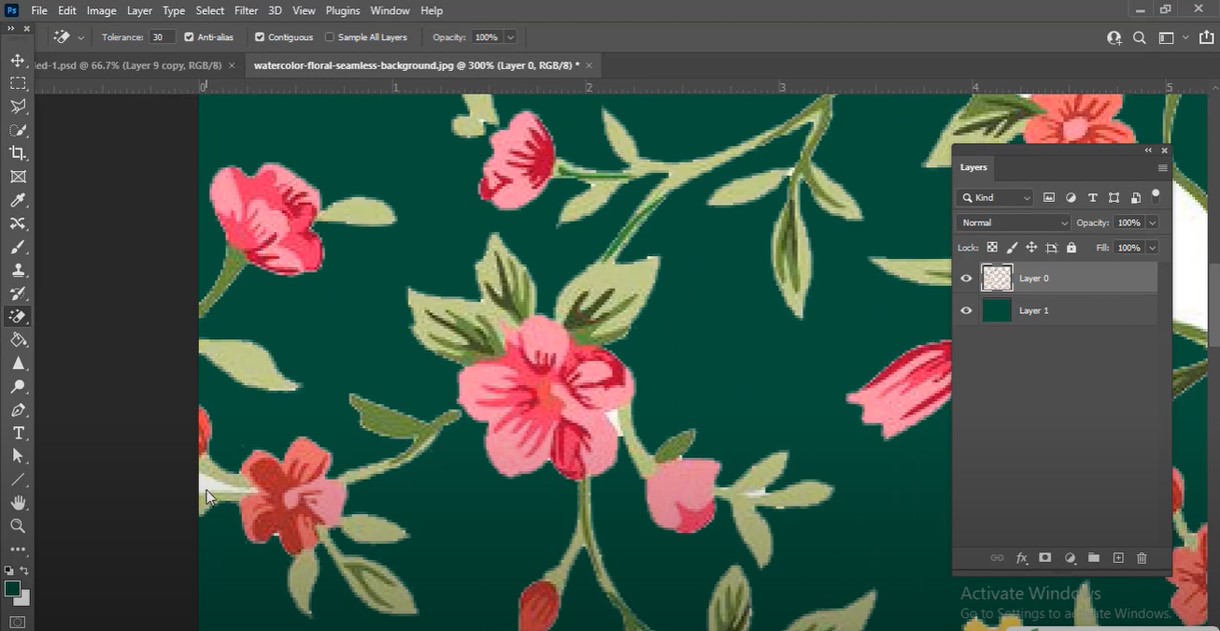Select the Hand tool
The width and height of the screenshot is (1220, 631).
(18, 503)
